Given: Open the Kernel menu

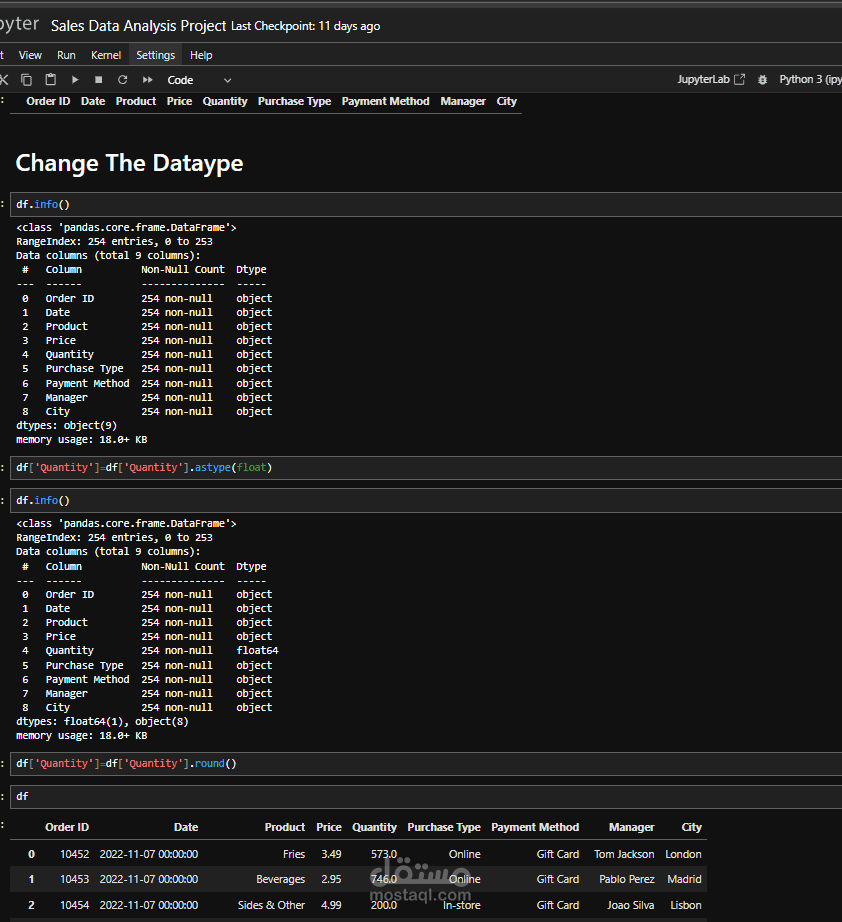Looking at the screenshot, I should tap(106, 55).
